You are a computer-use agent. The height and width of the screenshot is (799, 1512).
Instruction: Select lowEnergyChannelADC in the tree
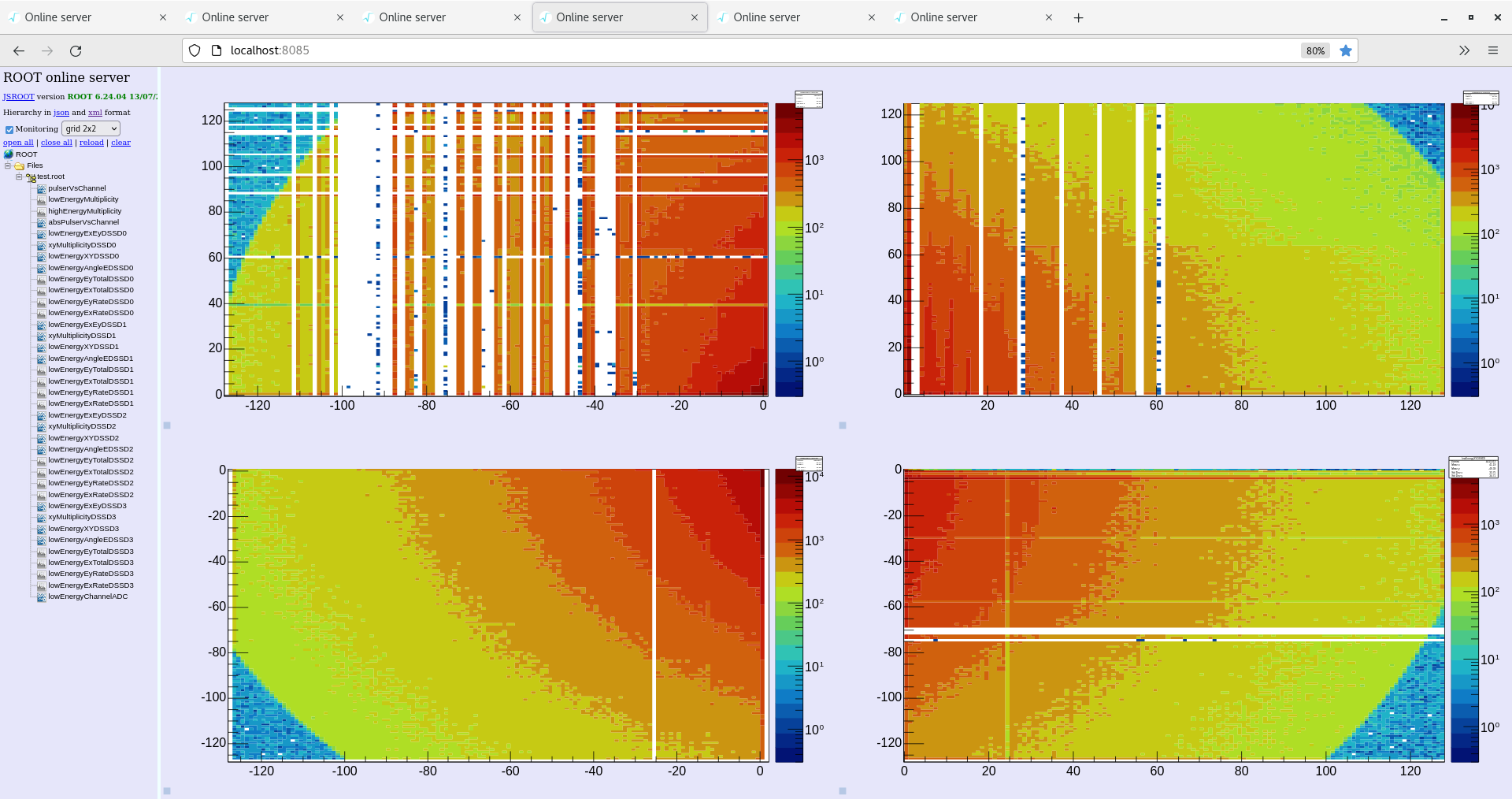click(x=87, y=596)
